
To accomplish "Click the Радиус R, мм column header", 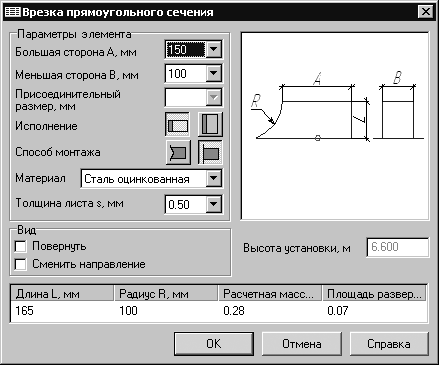I will click(x=166, y=294).
